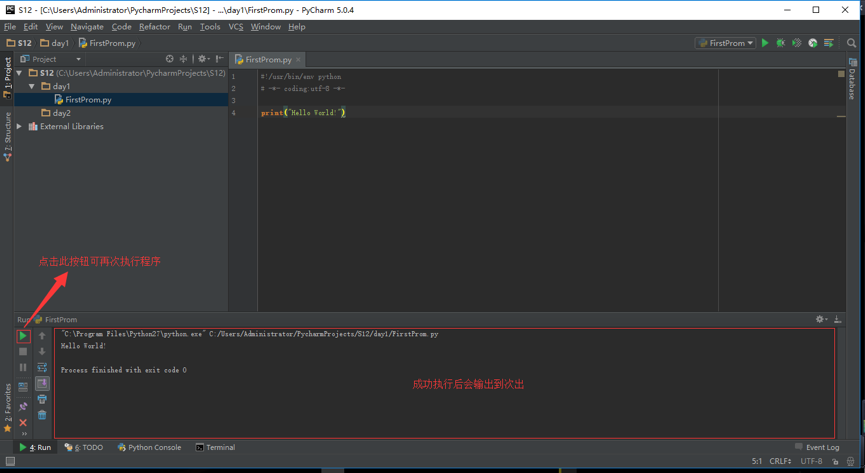865x473 pixels.
Task: Collapse all in Project panel
Action: coord(183,59)
